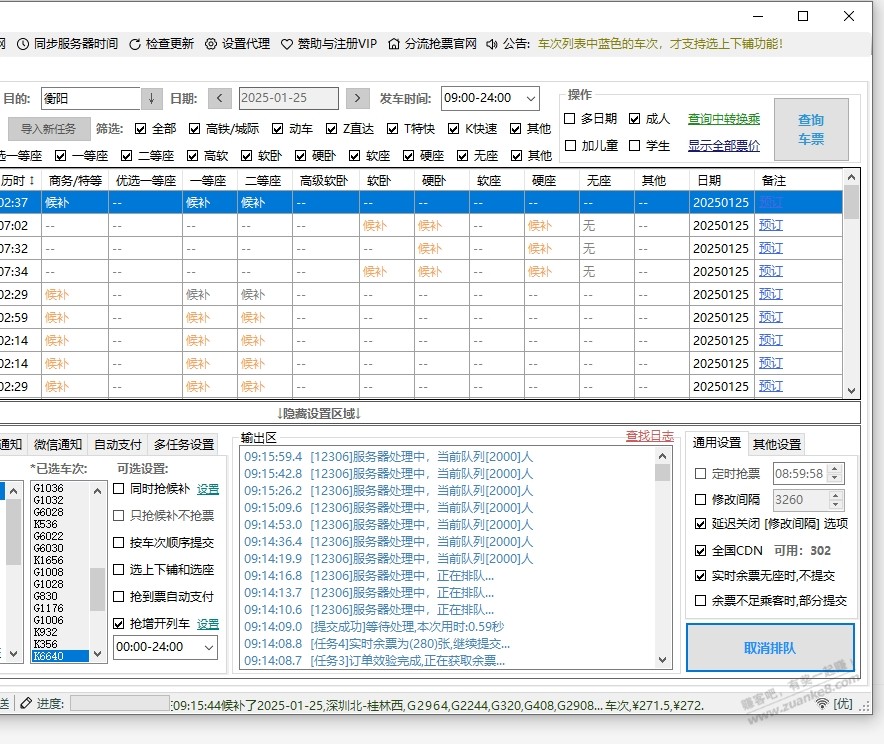Toggle the adult passenger checkbox
884x744 pixels.
tap(634, 118)
